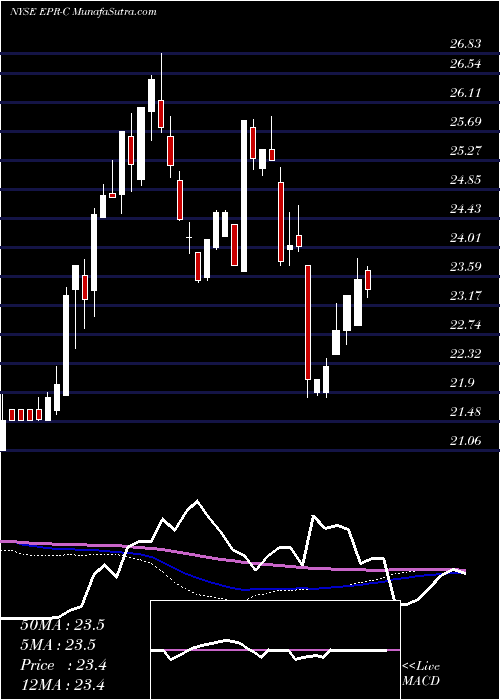Select the 24.85 price axis label
Screen dimensions: 500x700
click(466, 180)
